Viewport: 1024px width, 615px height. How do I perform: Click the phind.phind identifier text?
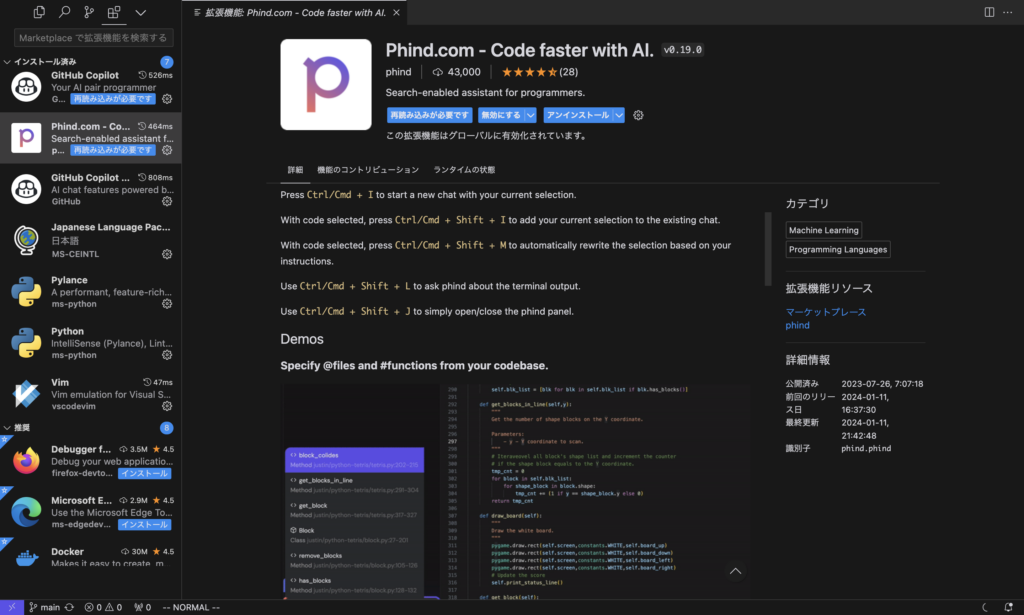866,449
